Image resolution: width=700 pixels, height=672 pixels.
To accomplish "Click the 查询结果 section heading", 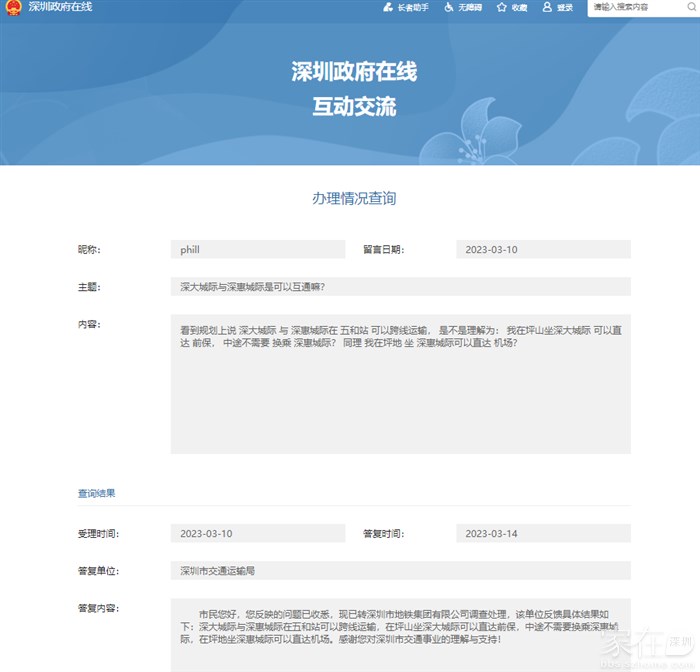I will pyautogui.click(x=96, y=493).
